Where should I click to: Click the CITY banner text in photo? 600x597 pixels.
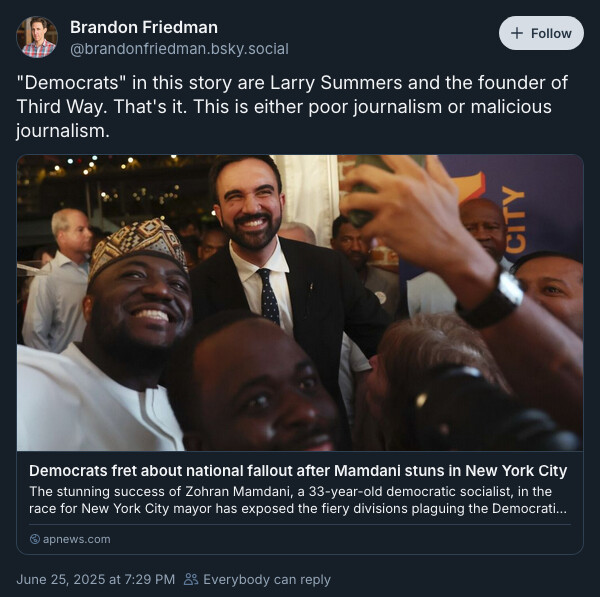[513, 220]
